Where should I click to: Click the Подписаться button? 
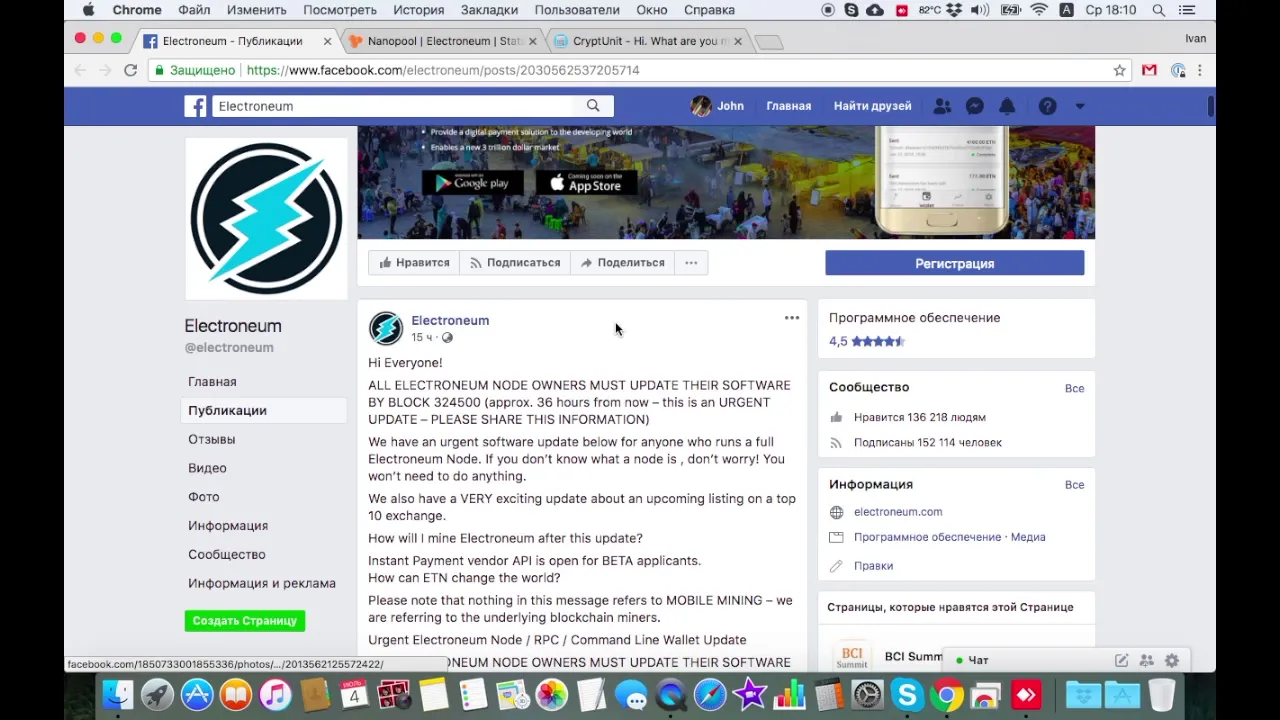pyautogui.click(x=515, y=263)
